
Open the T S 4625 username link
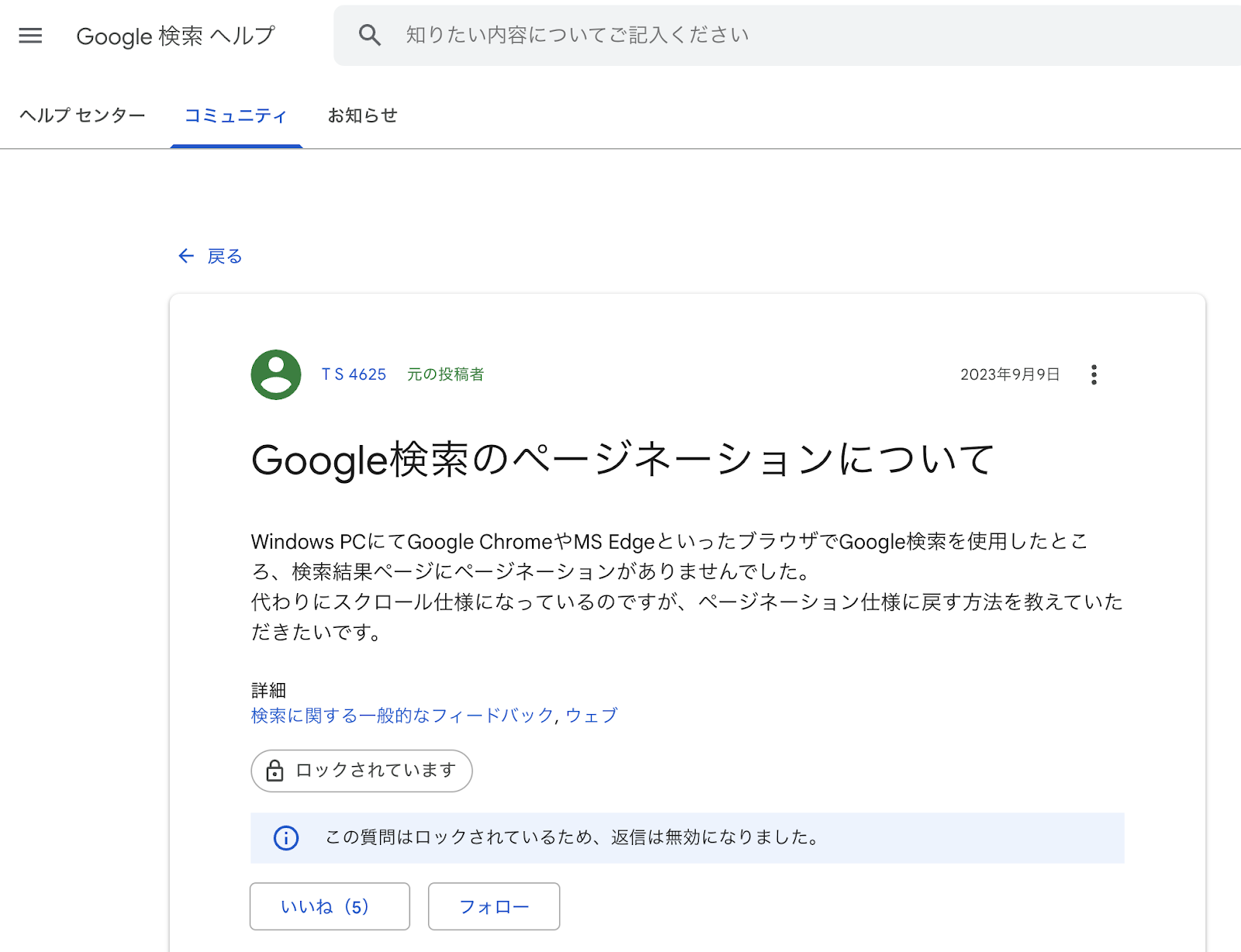click(354, 374)
